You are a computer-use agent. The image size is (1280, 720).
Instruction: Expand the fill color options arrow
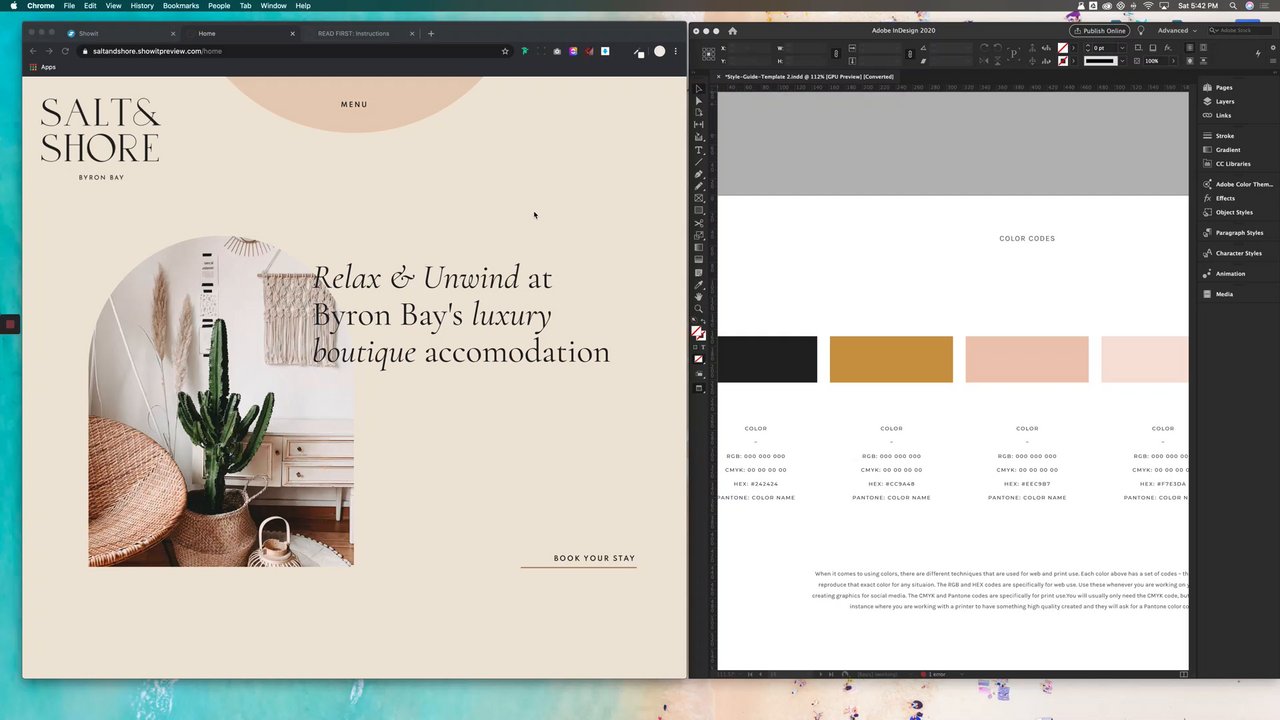(1073, 48)
